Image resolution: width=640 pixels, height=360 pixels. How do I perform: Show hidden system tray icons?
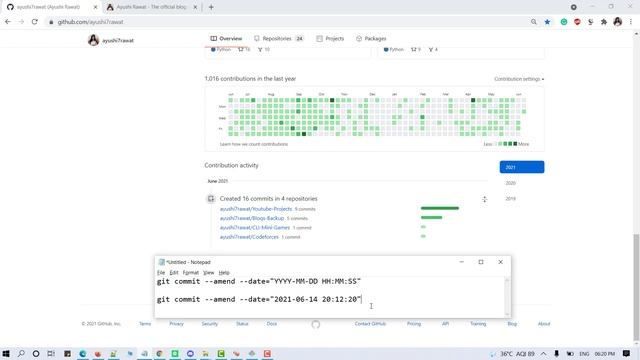(544, 353)
